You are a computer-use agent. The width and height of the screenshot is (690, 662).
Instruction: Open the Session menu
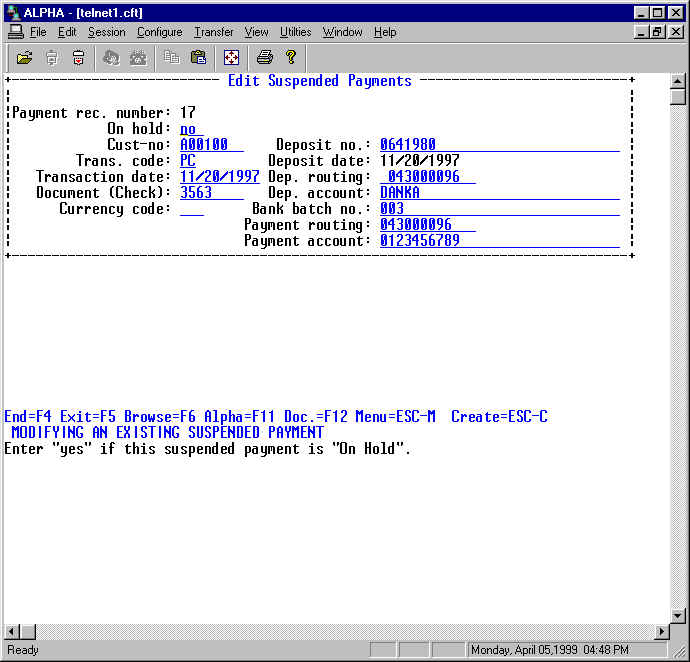[x=106, y=32]
